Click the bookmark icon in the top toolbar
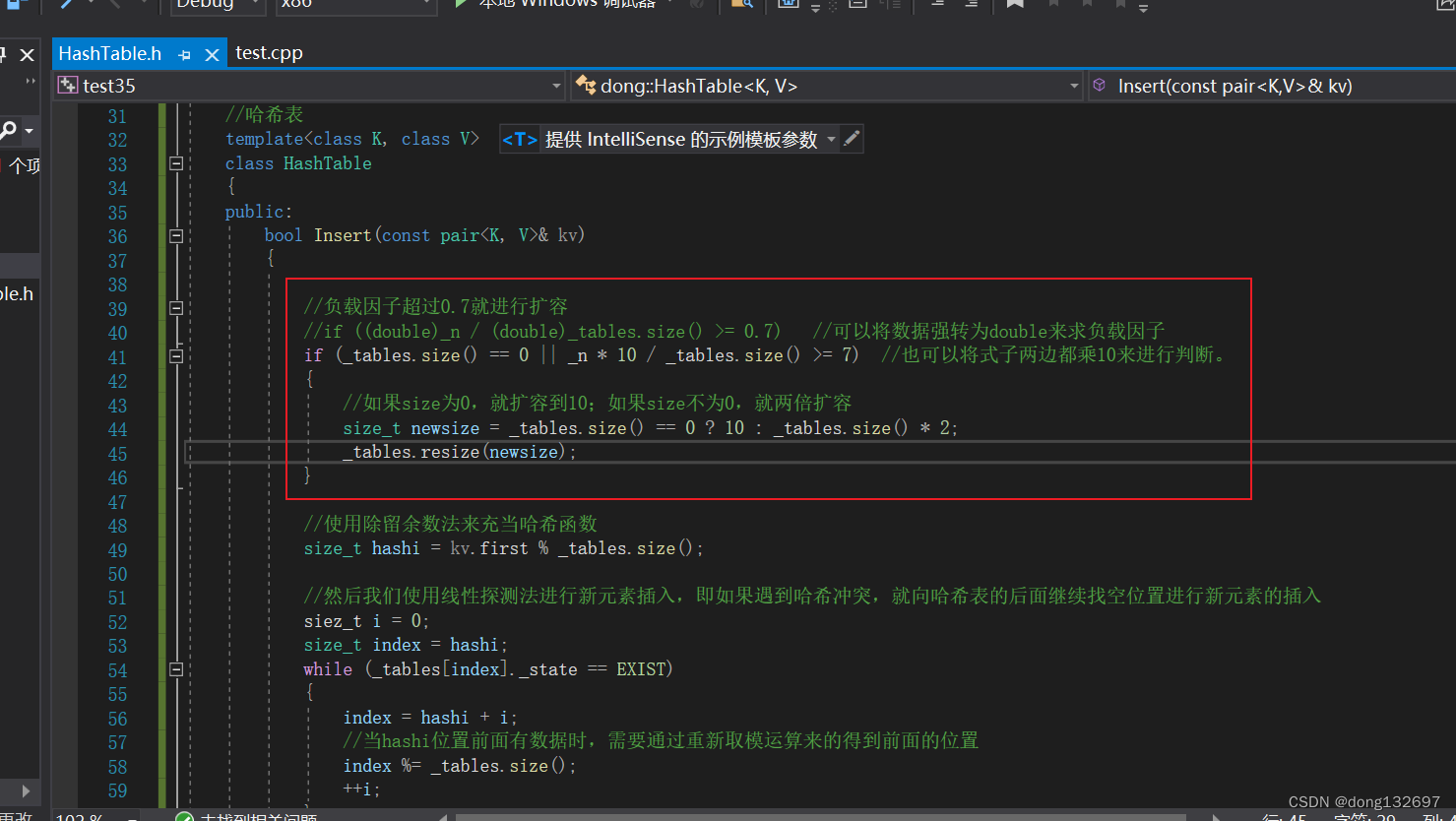Screen dimensions: 1456x821 (1015, 5)
